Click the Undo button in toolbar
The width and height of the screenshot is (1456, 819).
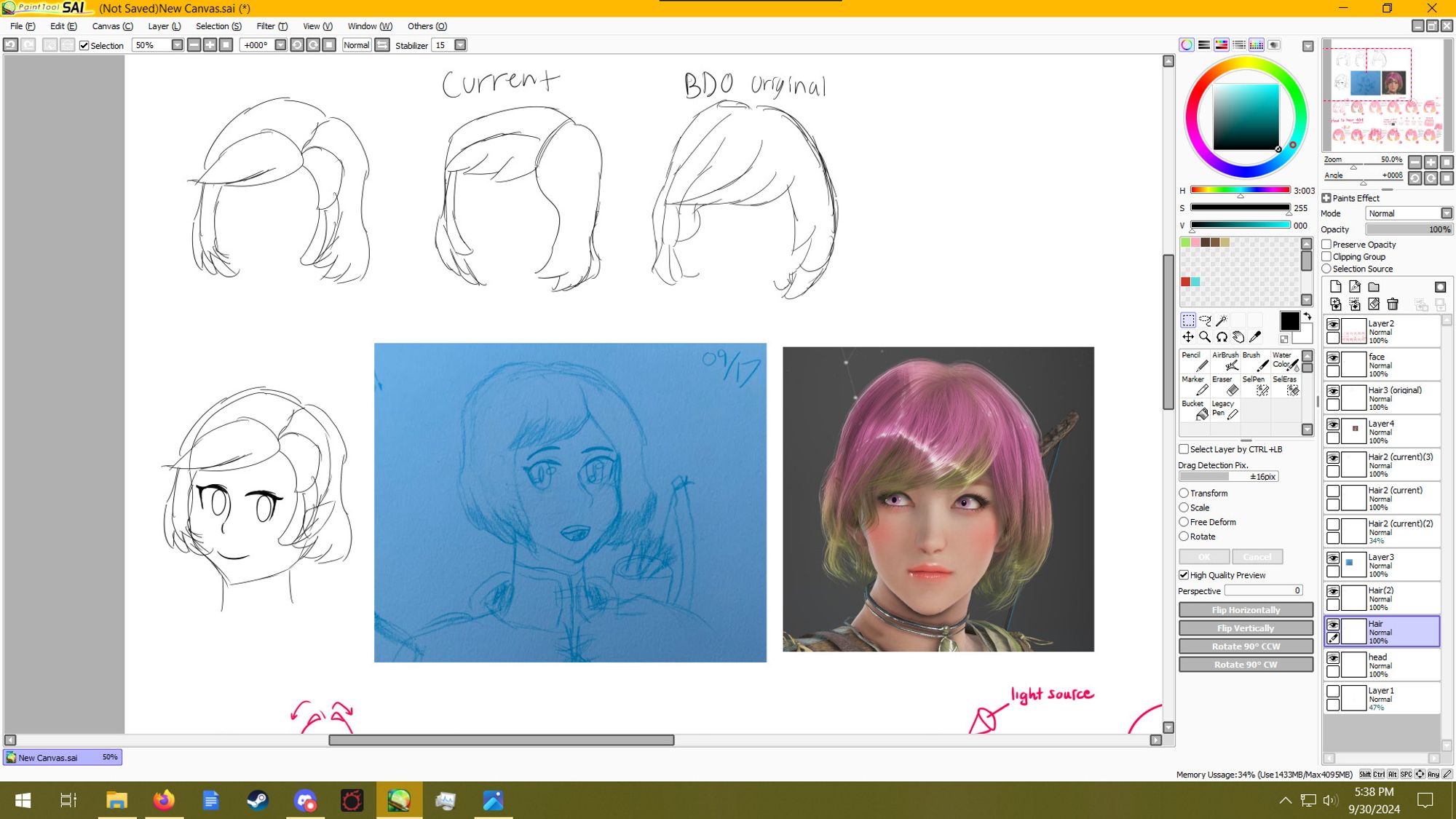[x=10, y=45]
